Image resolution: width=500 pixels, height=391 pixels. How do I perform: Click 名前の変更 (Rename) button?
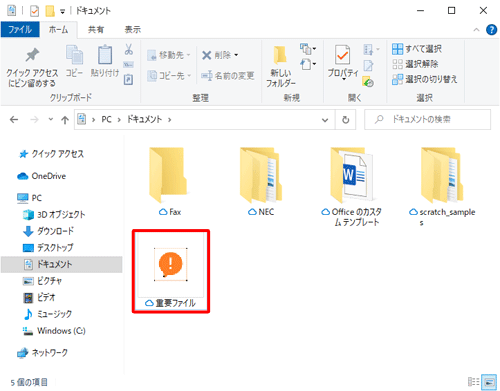point(228,76)
